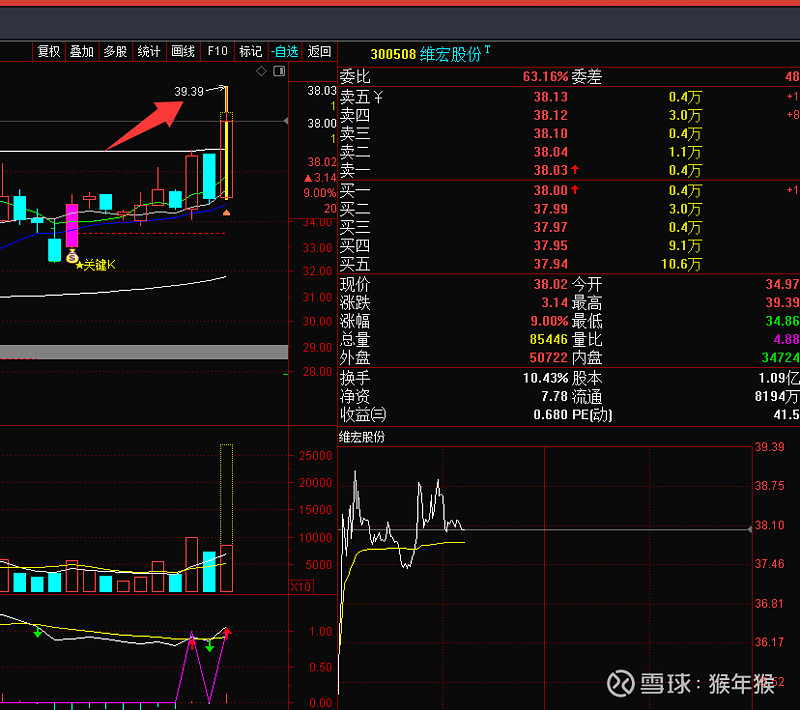Click the 标记 mark button
The height and width of the screenshot is (710, 800).
(251, 52)
